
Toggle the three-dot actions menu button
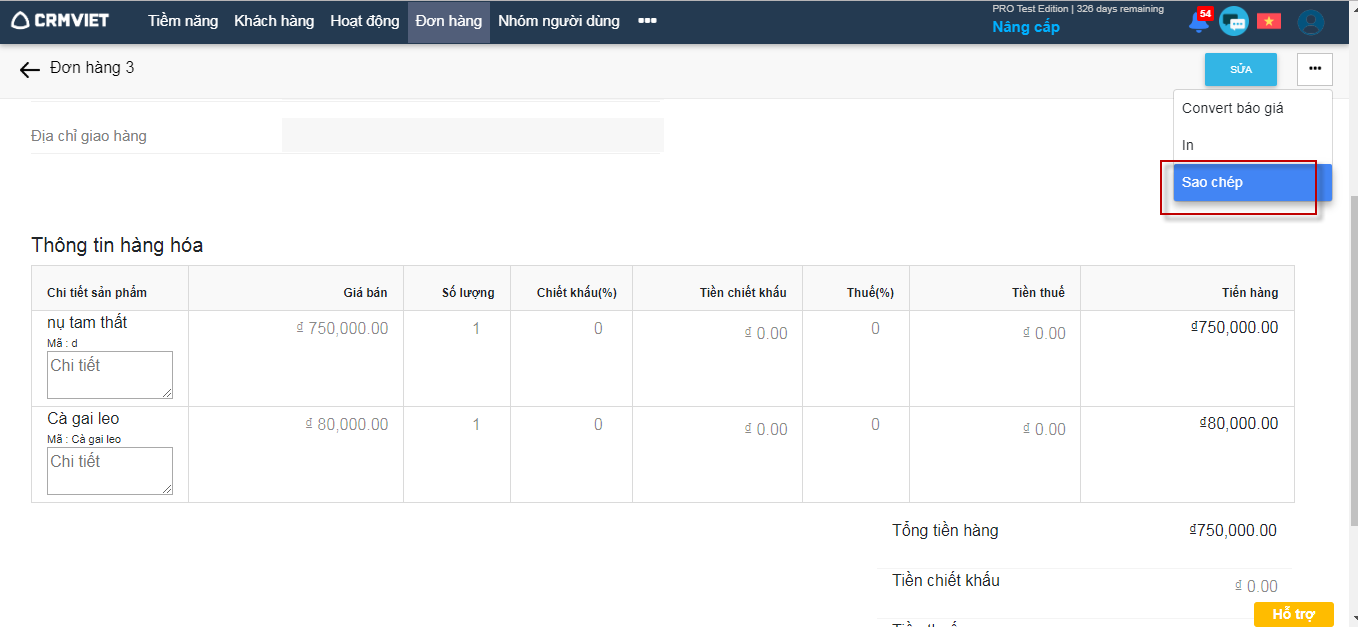(x=1314, y=69)
